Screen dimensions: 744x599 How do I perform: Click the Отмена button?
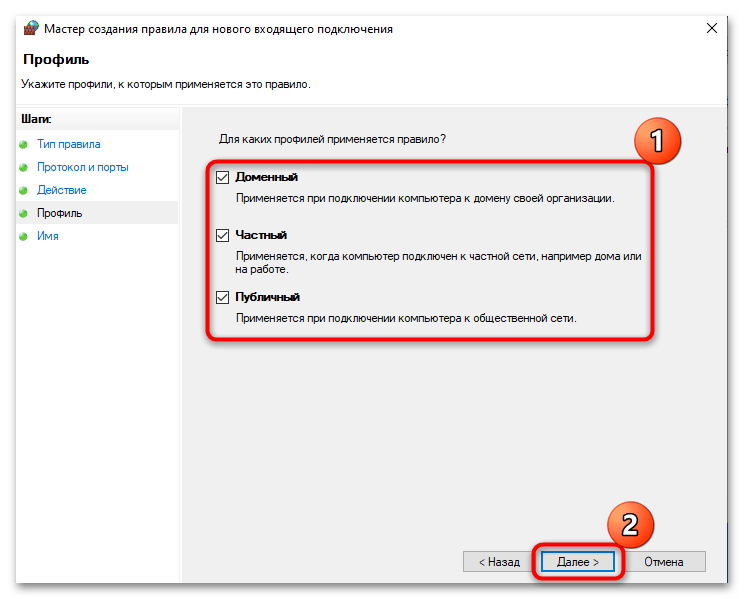coord(663,562)
